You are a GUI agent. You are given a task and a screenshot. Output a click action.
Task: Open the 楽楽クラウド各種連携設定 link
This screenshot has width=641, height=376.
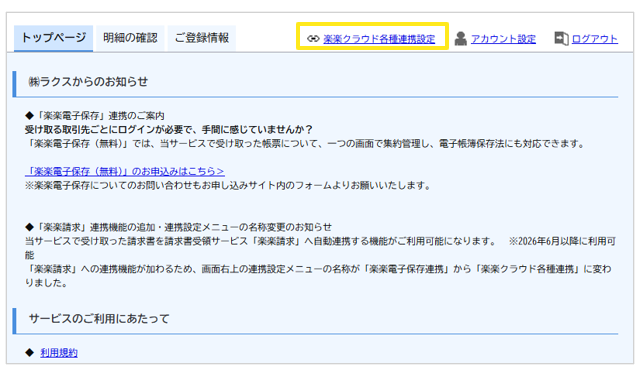pyautogui.click(x=379, y=39)
